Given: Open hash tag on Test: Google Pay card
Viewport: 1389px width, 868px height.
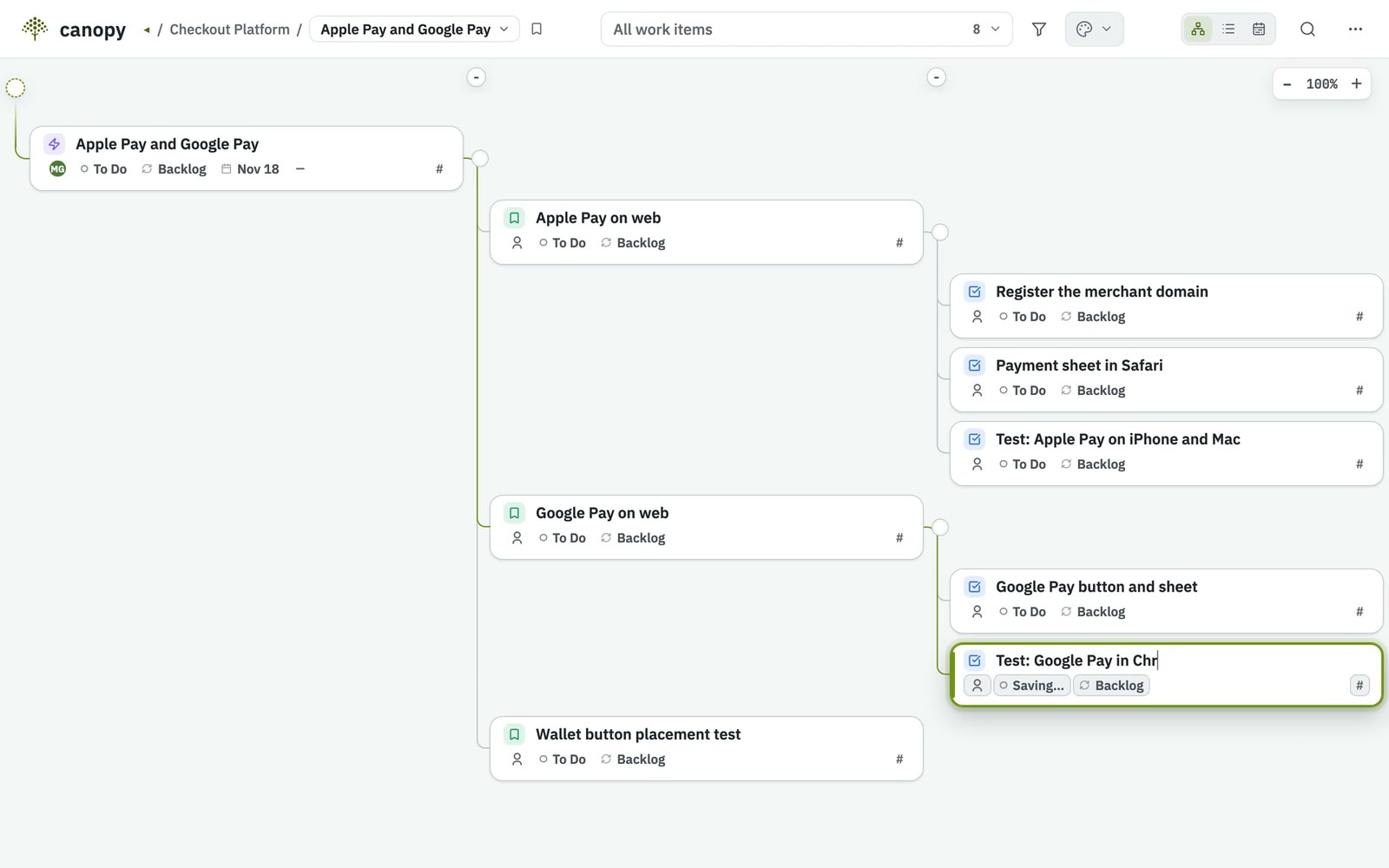Looking at the screenshot, I should (1359, 686).
